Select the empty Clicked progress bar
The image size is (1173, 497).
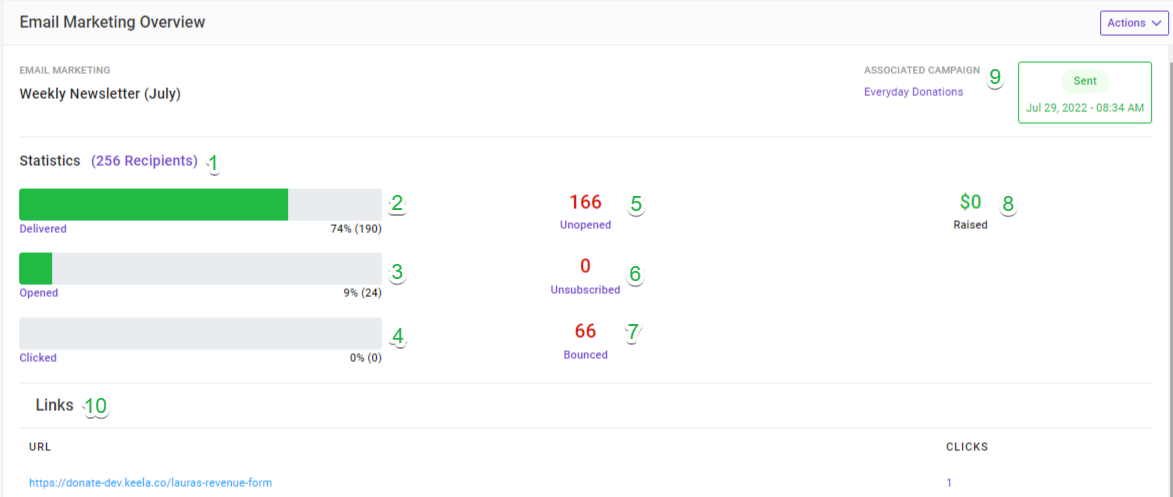200,333
